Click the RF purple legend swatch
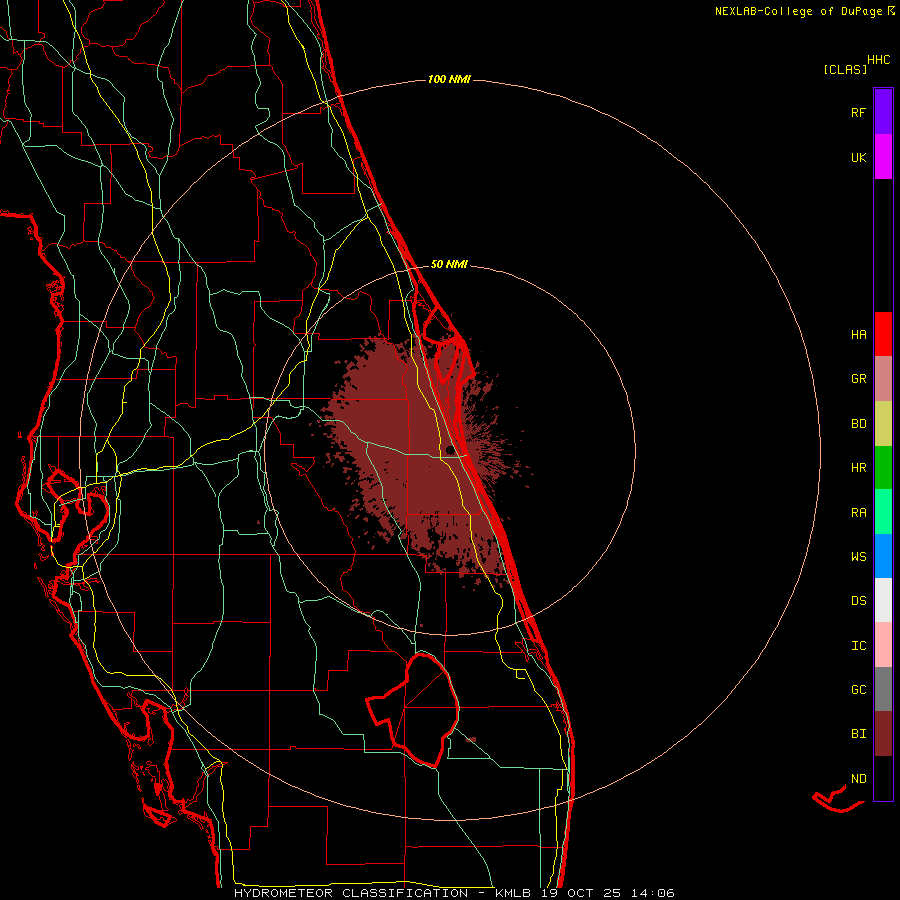 pos(883,112)
